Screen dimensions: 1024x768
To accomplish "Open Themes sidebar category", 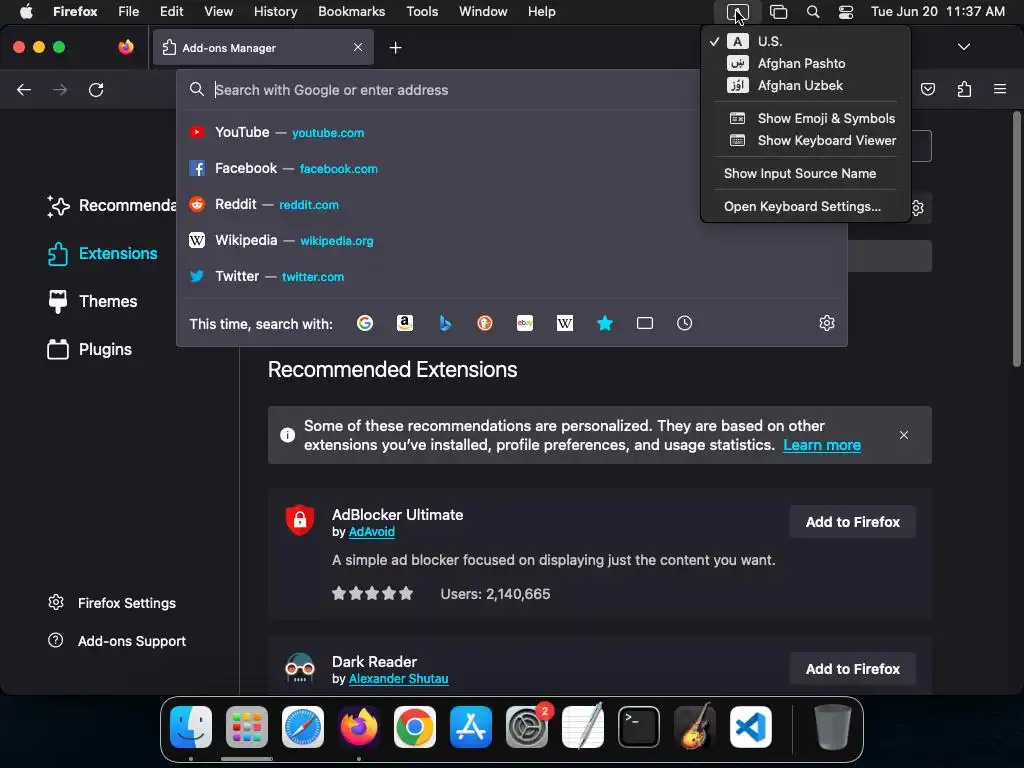I will click(x=93, y=301).
